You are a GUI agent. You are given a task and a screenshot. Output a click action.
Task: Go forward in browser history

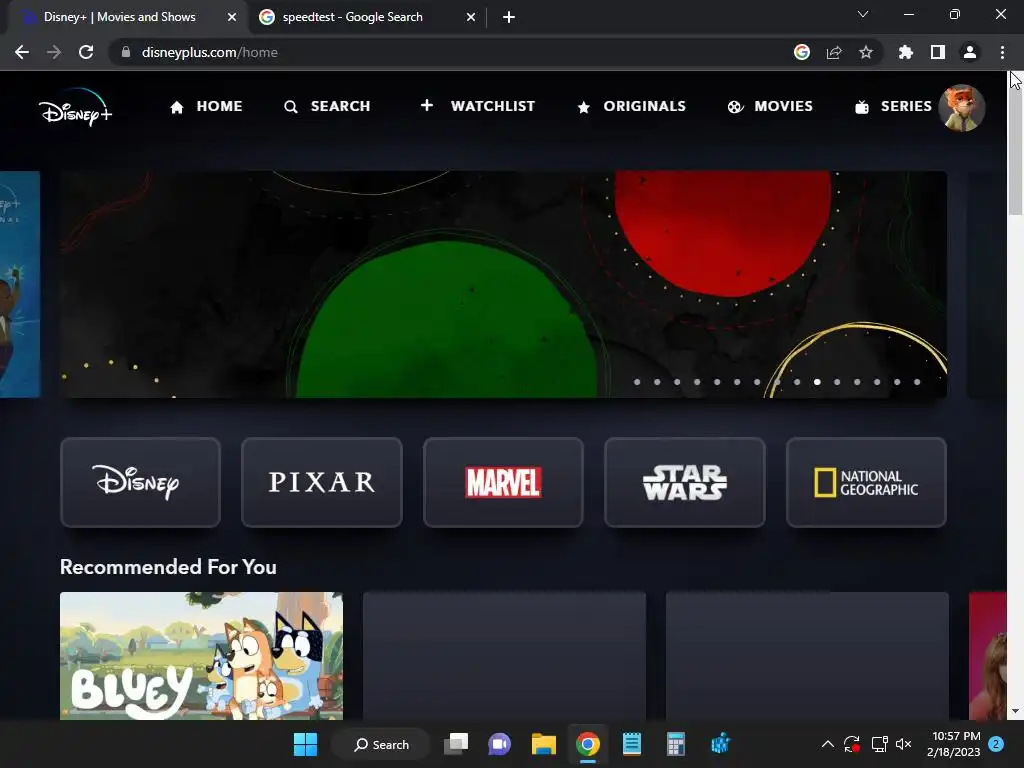[54, 52]
